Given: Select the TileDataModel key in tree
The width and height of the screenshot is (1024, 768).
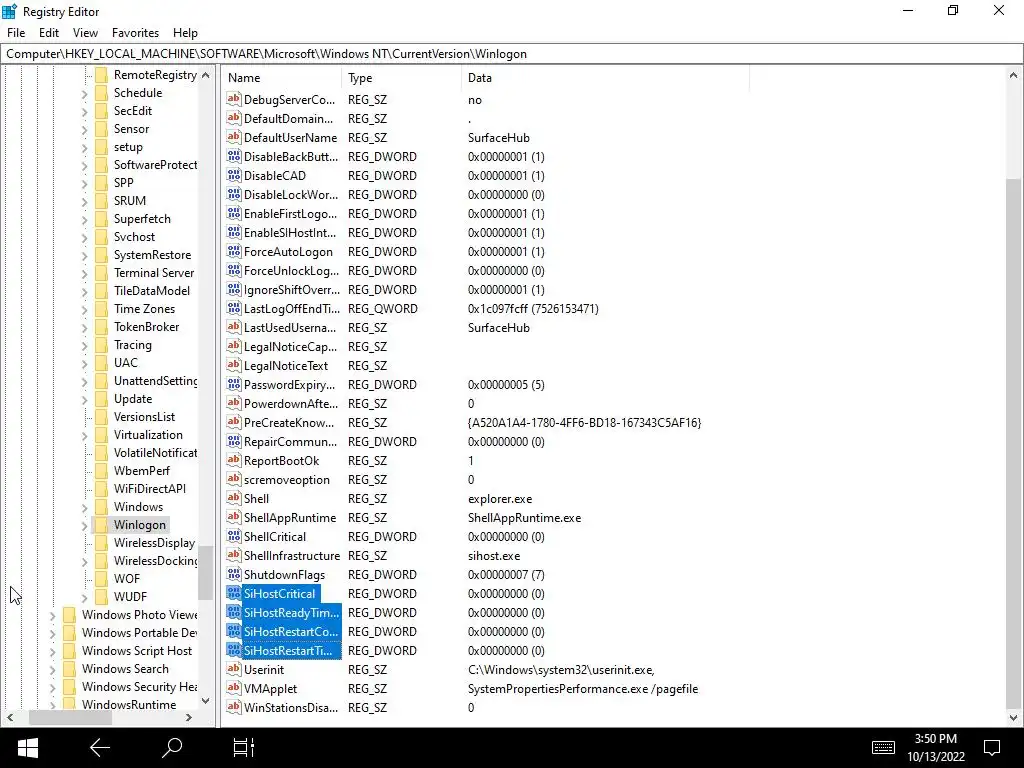Looking at the screenshot, I should [x=152, y=291].
